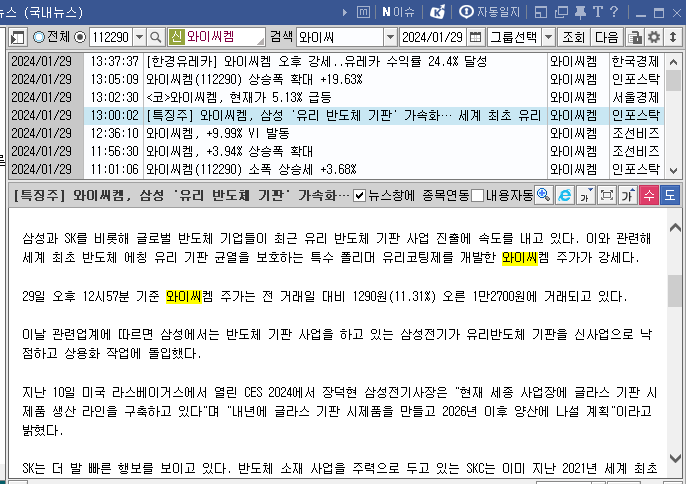686x484 pixels.
Task: Click the 다음 button
Action: pyautogui.click(x=606, y=37)
